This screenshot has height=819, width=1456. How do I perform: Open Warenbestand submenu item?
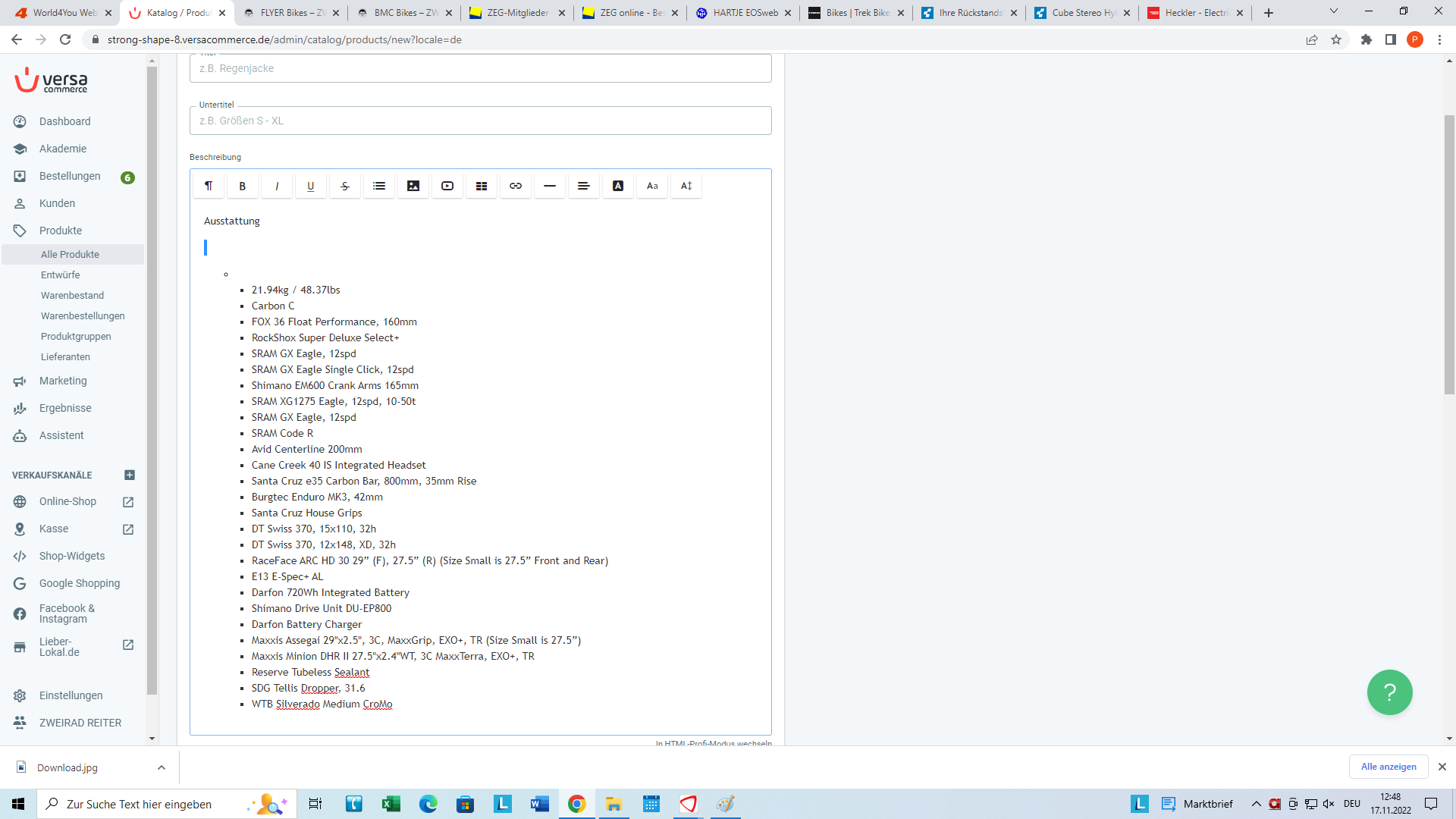73,295
